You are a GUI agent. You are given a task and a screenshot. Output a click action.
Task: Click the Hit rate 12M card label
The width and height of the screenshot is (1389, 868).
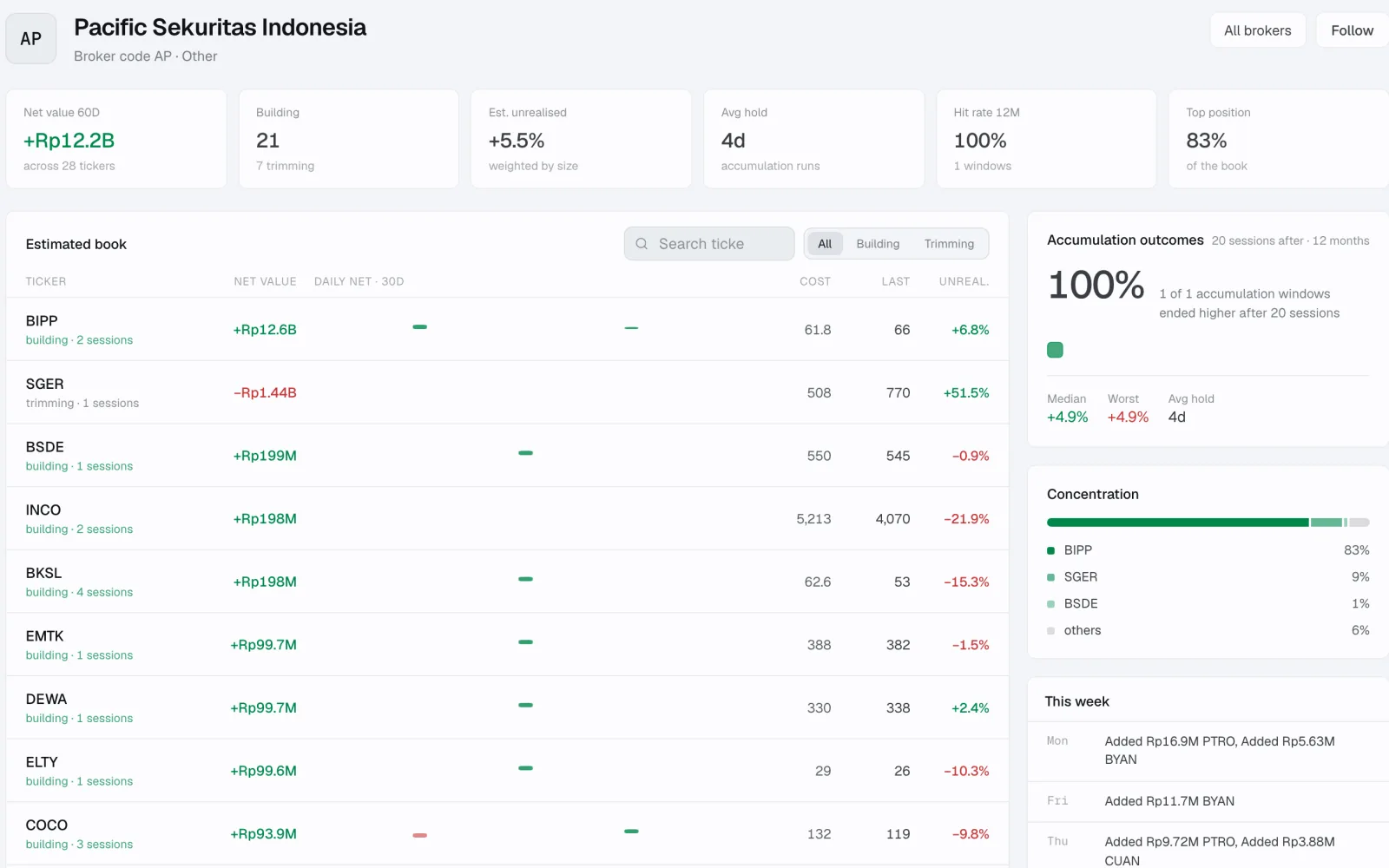986,113
